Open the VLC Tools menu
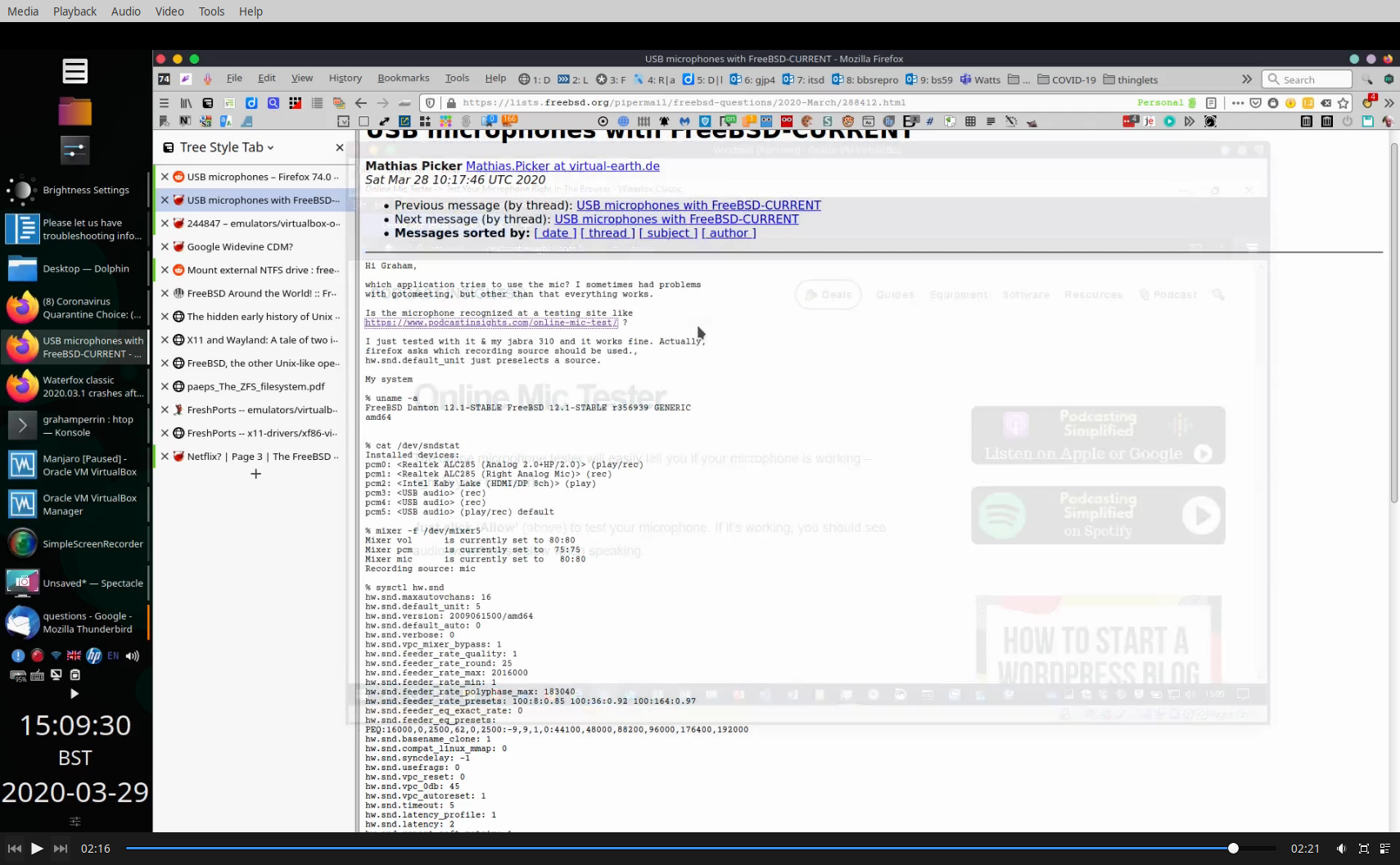 (211, 11)
